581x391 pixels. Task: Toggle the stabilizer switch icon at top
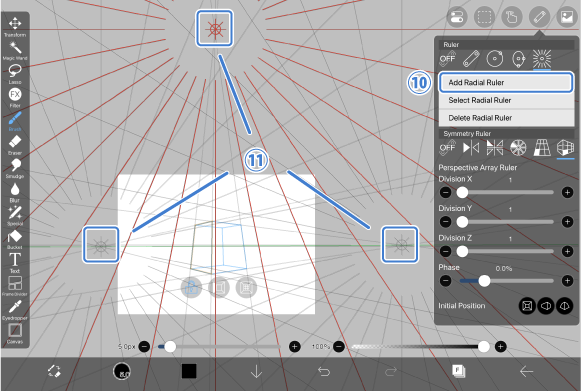click(x=457, y=17)
